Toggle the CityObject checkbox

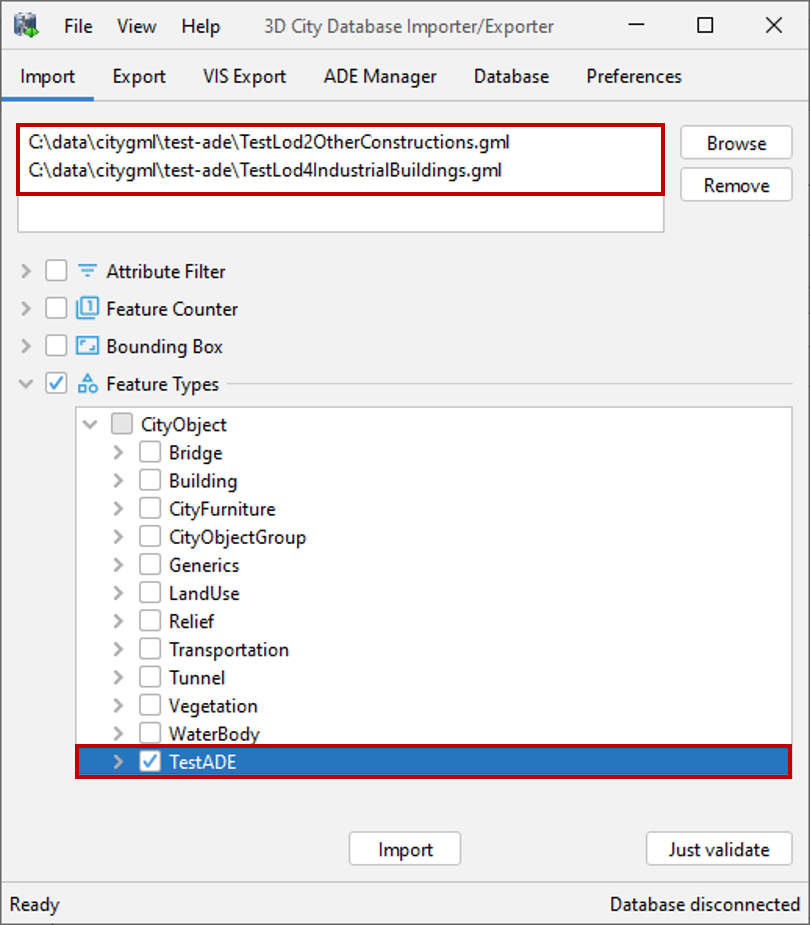[x=122, y=424]
